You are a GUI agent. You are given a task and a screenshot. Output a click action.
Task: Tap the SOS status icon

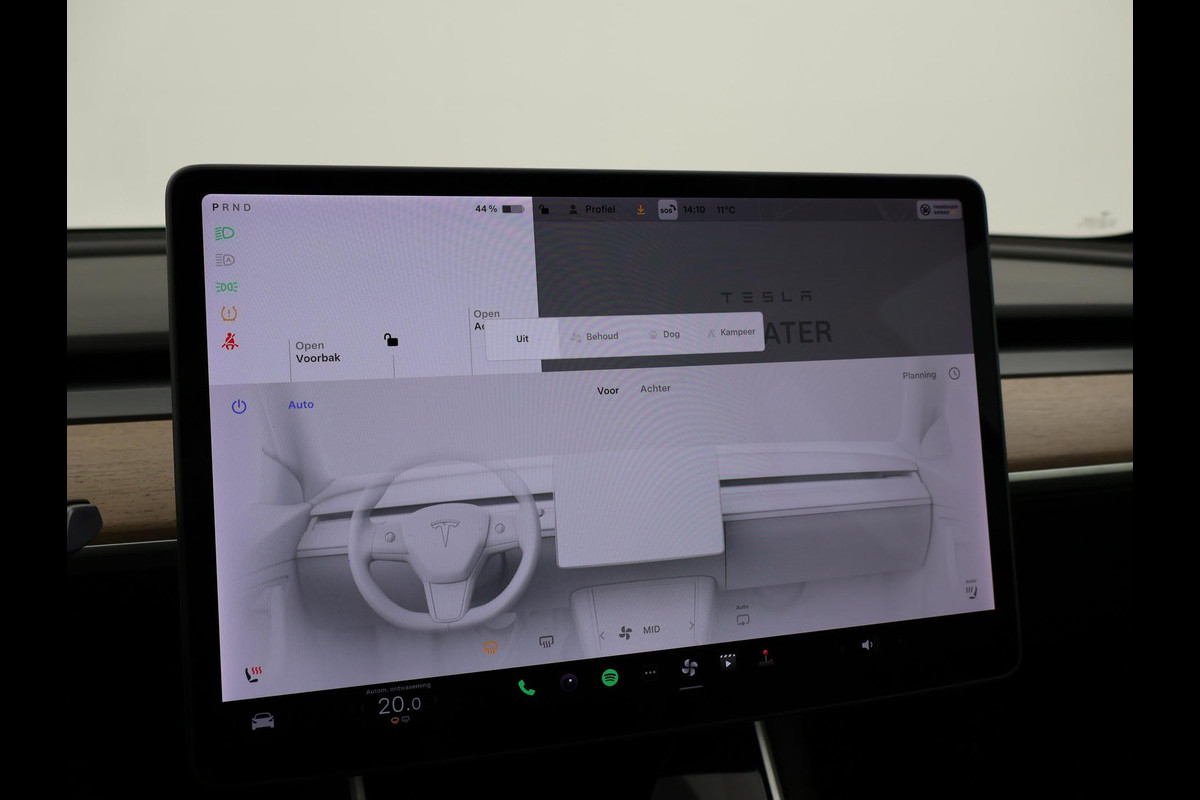coord(667,210)
